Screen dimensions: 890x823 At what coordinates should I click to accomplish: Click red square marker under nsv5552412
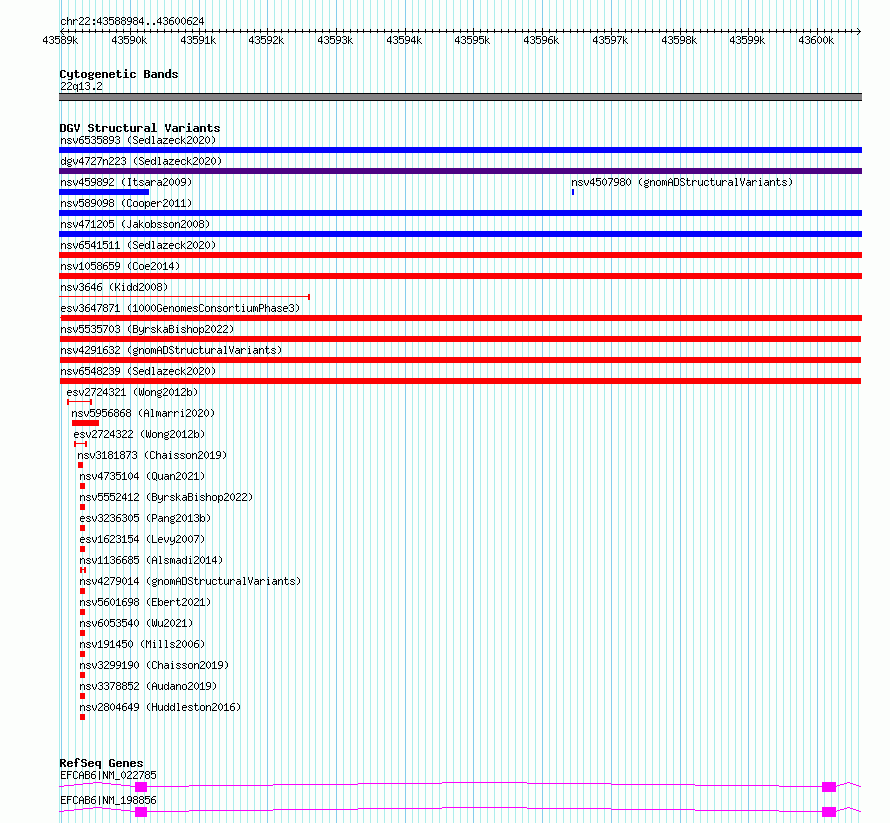tap(82, 507)
